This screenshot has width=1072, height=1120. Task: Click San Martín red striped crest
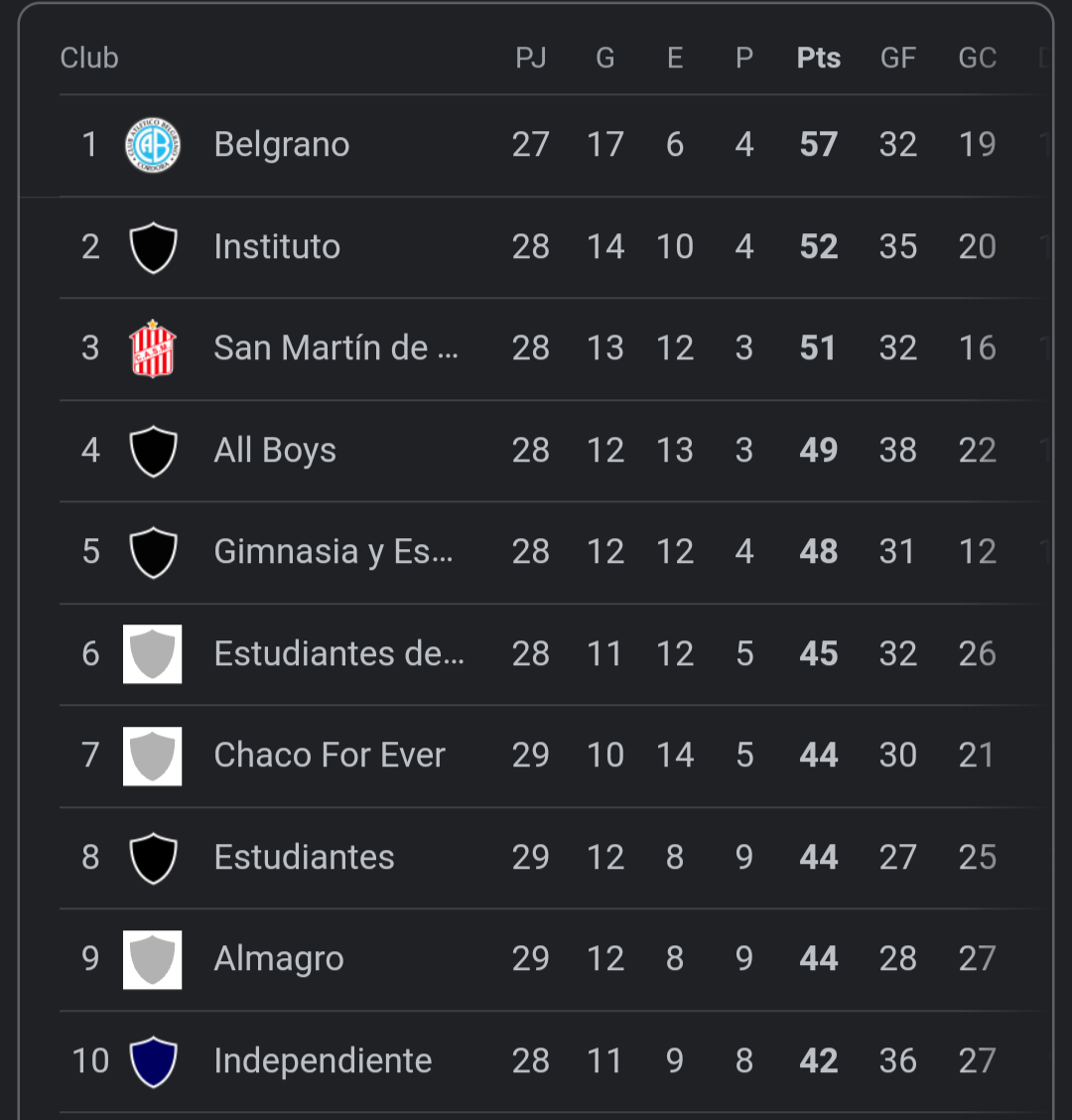[x=153, y=349]
